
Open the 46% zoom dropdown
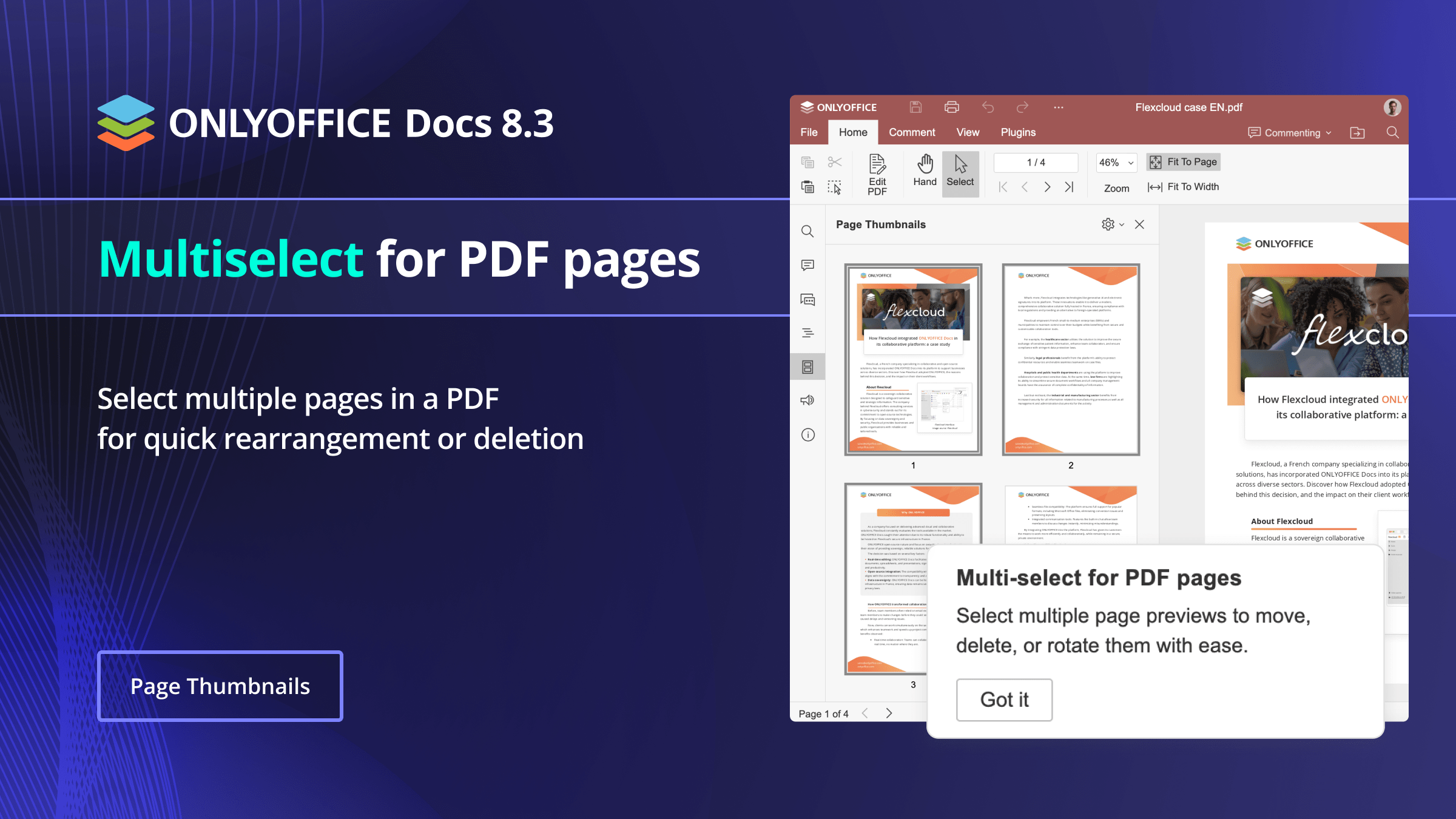(x=1116, y=163)
